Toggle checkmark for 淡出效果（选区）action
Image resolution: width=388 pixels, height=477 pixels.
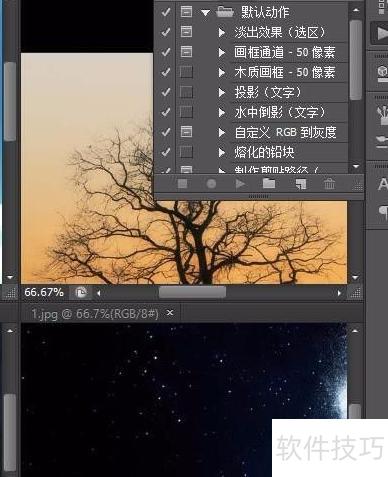pyautogui.click(x=166, y=32)
